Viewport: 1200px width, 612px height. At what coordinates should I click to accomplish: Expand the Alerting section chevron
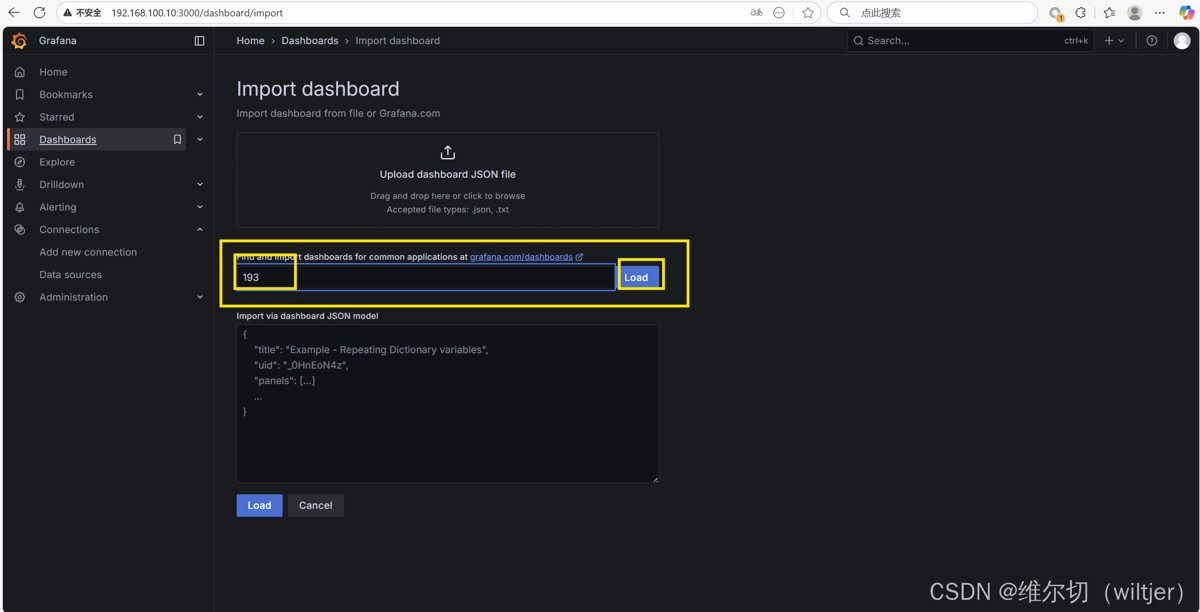pos(200,207)
